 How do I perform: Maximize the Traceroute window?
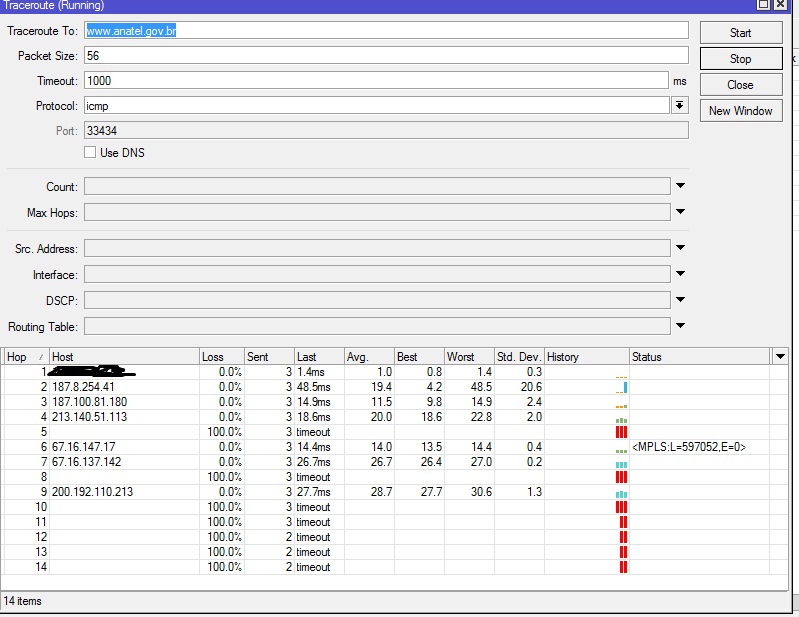point(763,5)
